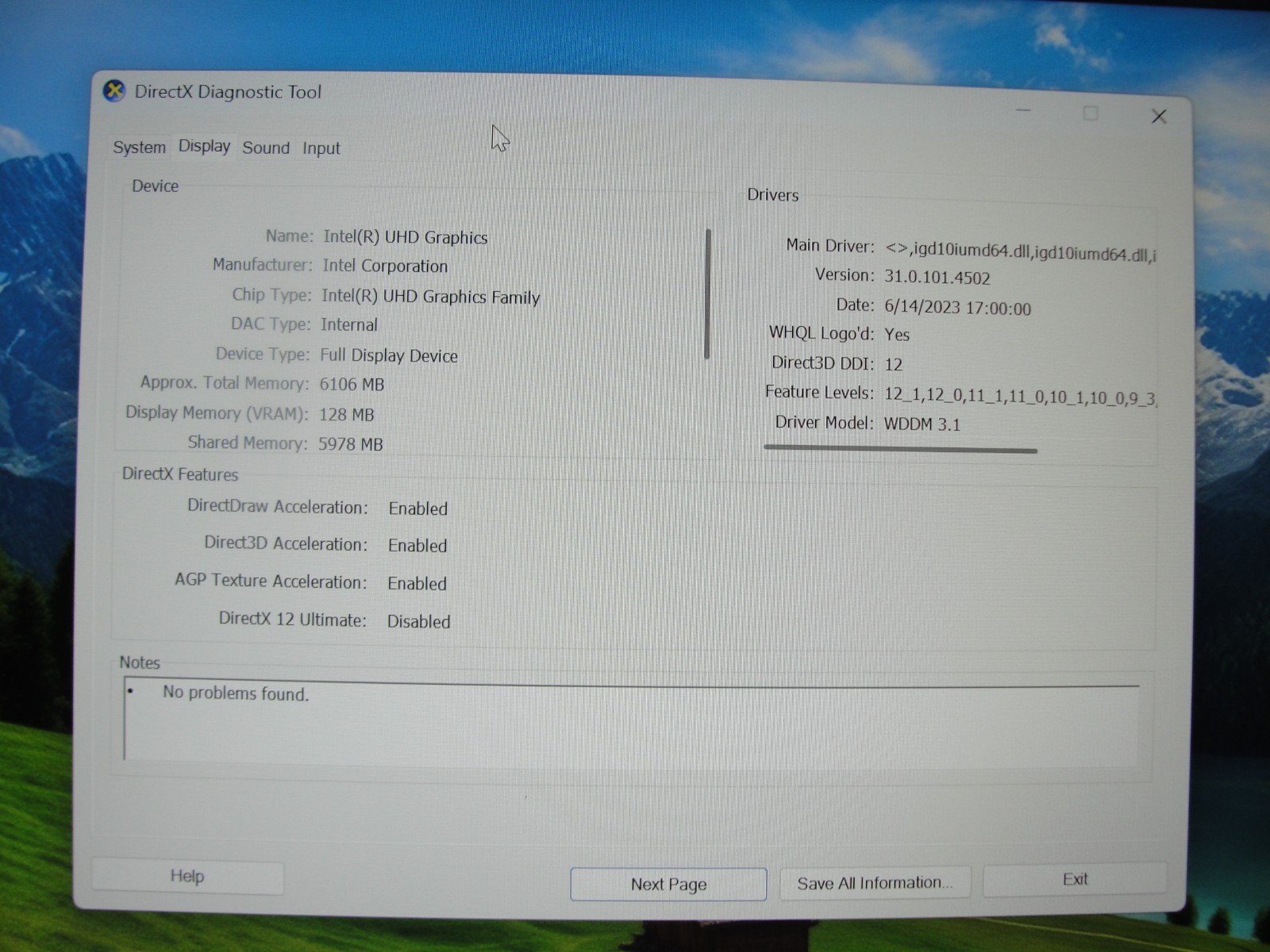Click the Direct3D Acceleration Enabled status
Screen dimensions: 1270x952
coord(418,546)
